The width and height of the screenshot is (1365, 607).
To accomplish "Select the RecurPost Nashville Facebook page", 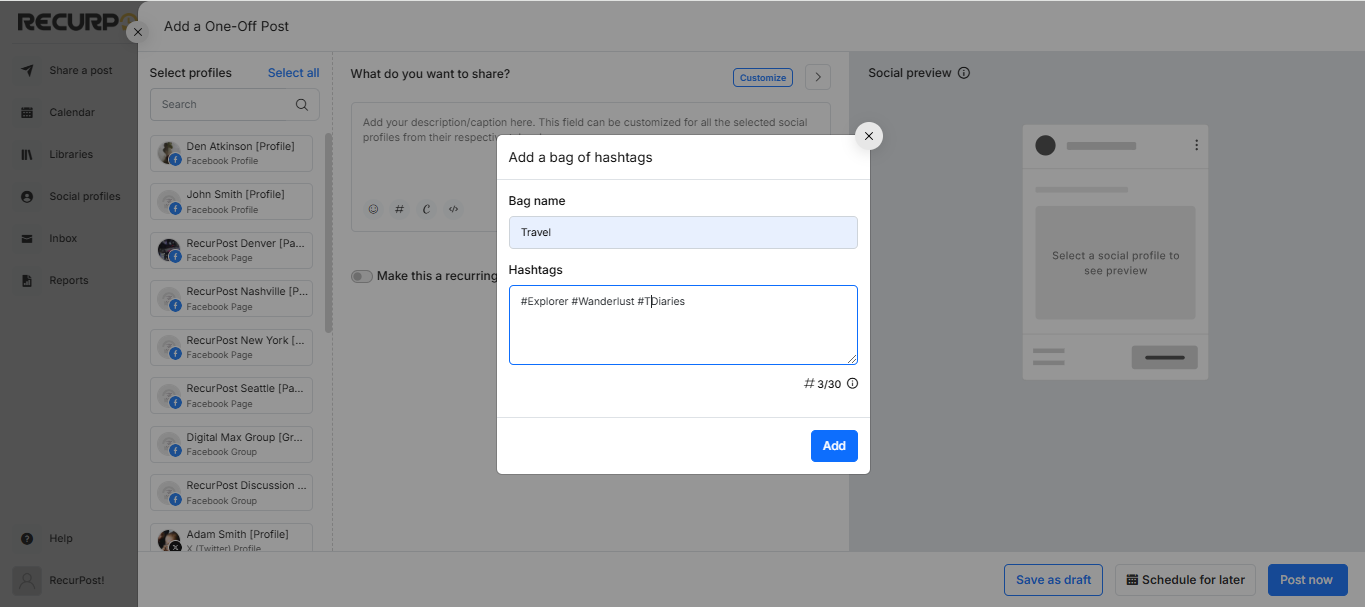I will (231, 299).
